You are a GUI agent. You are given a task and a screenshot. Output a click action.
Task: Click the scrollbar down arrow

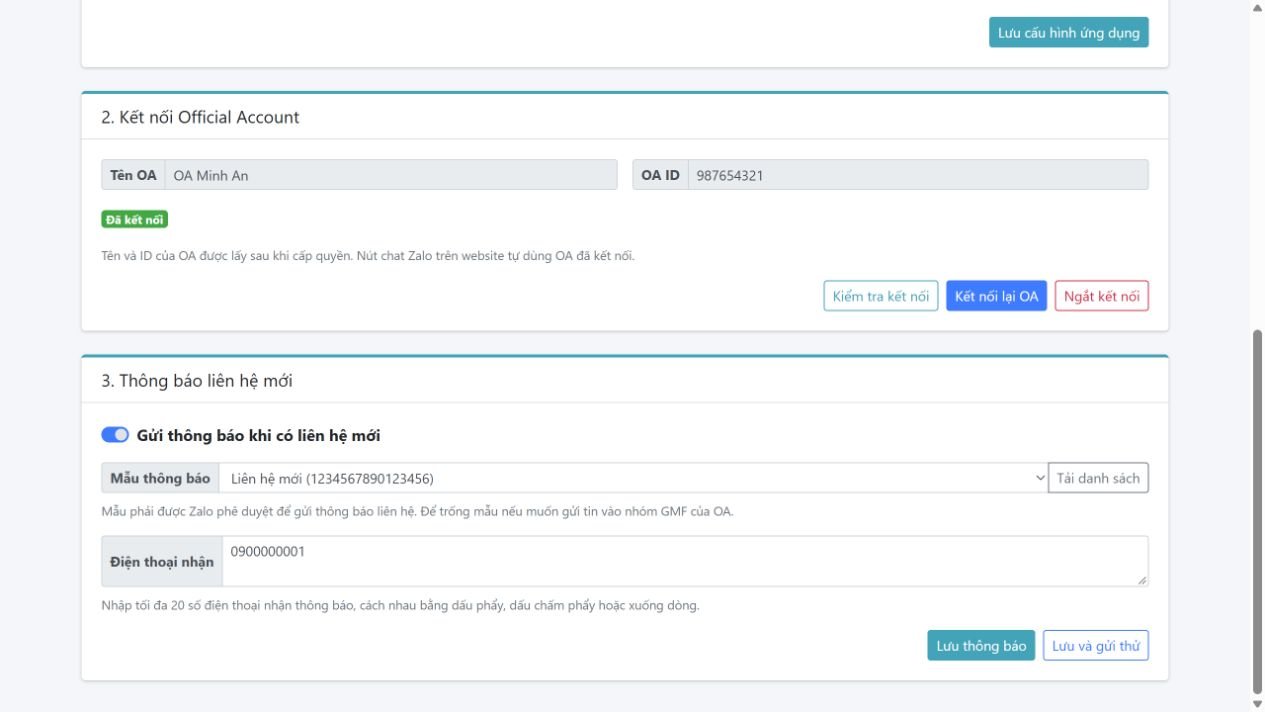1257,704
